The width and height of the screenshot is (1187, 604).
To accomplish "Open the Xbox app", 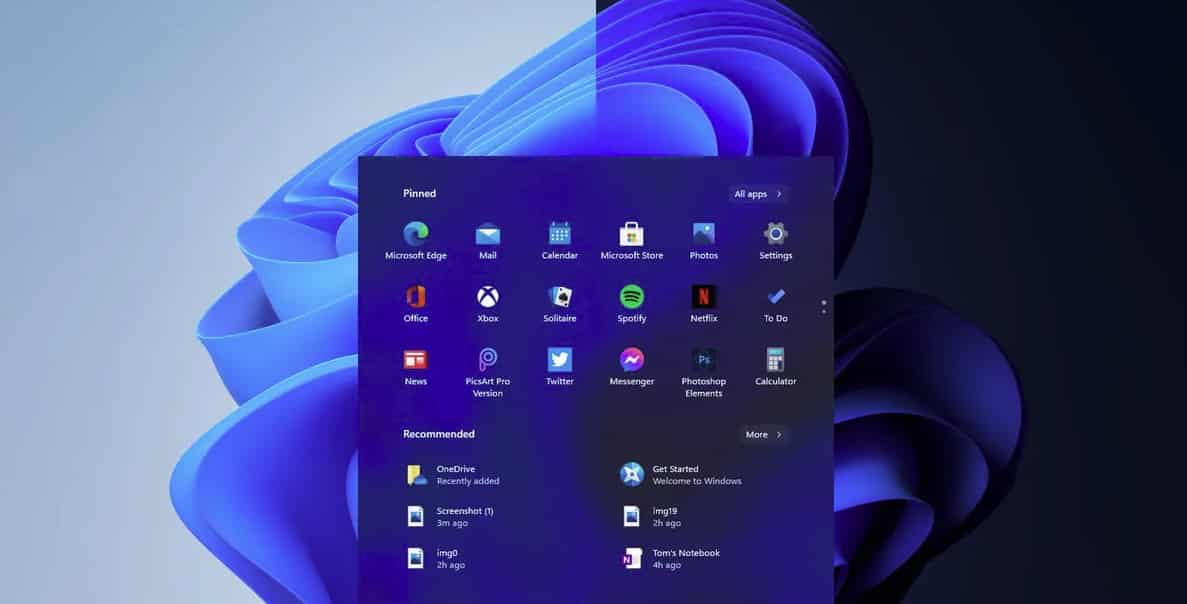I will click(x=487, y=295).
